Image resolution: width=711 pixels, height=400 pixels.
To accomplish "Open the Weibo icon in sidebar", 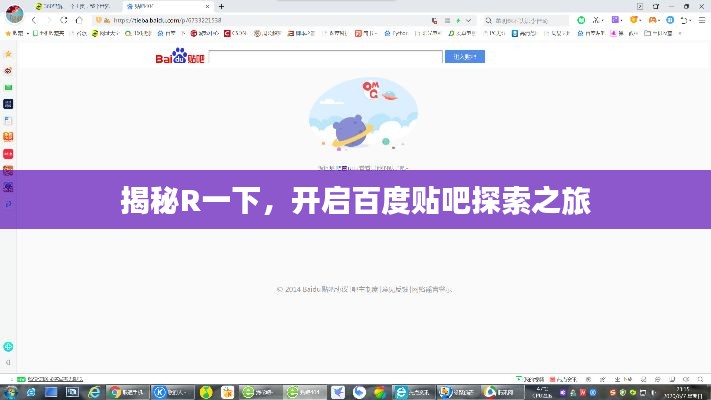I will (8, 71).
